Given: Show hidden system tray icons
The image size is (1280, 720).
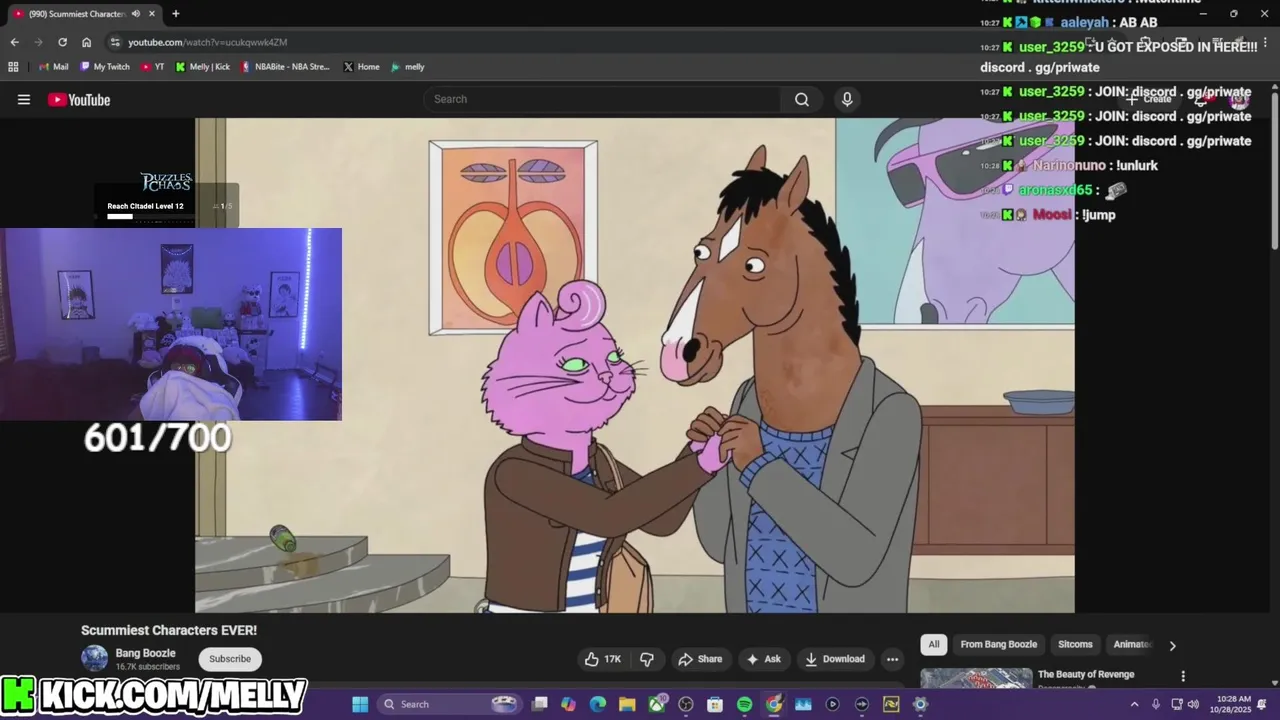Looking at the screenshot, I should 1134,704.
